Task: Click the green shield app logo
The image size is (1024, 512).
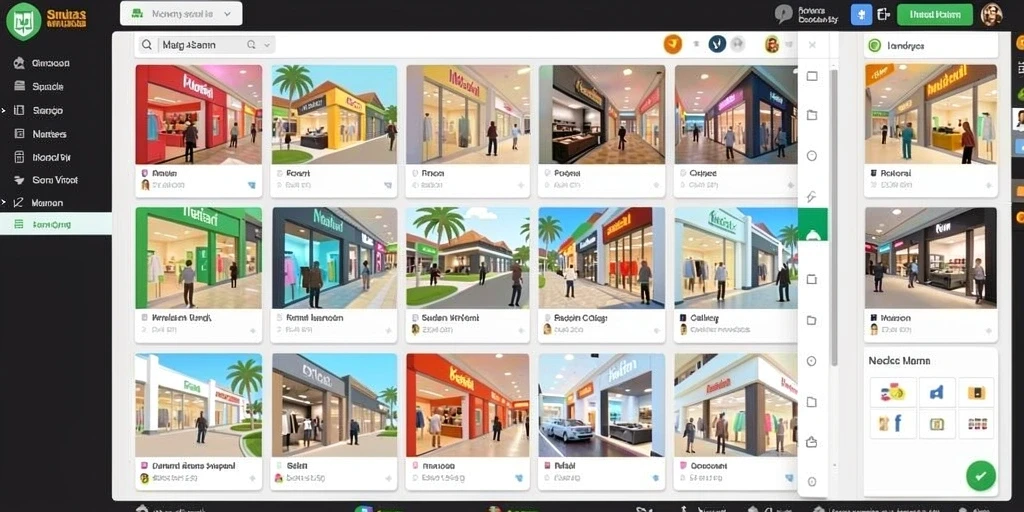Action: tap(24, 20)
